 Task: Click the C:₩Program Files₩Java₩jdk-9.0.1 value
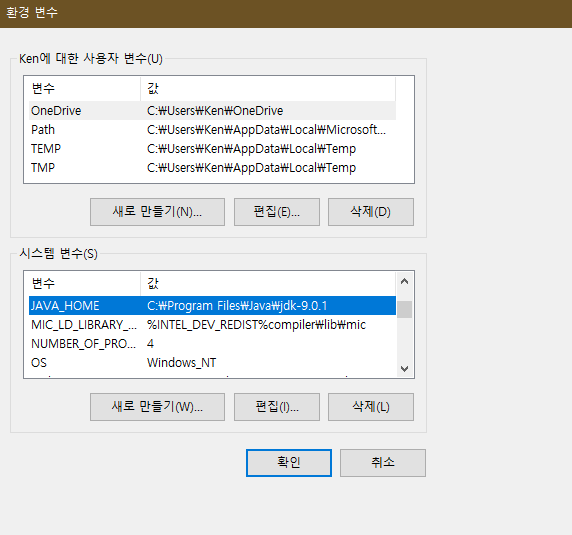[x=237, y=306]
